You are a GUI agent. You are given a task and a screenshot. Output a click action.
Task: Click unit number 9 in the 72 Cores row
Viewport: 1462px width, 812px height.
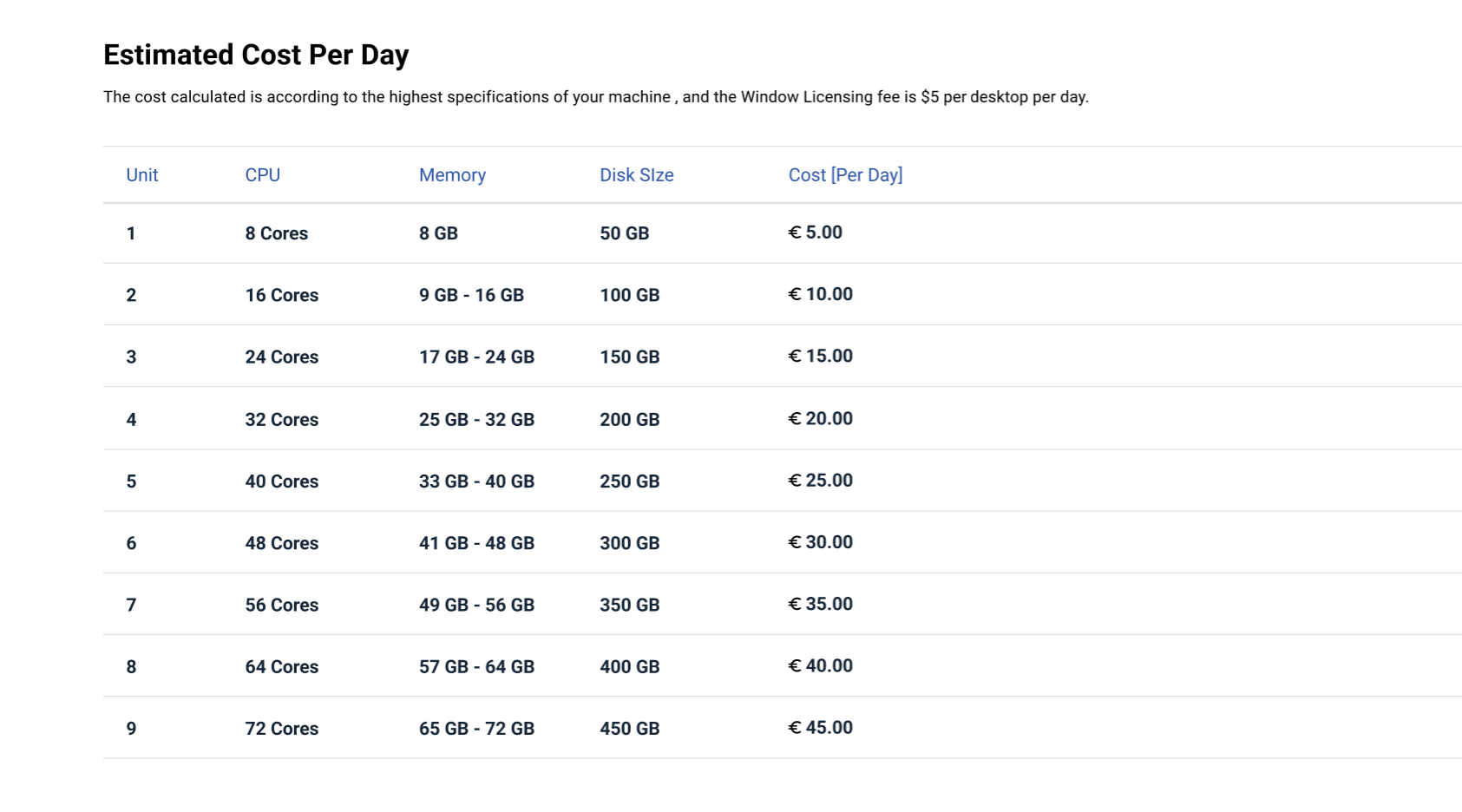pyautogui.click(x=131, y=729)
